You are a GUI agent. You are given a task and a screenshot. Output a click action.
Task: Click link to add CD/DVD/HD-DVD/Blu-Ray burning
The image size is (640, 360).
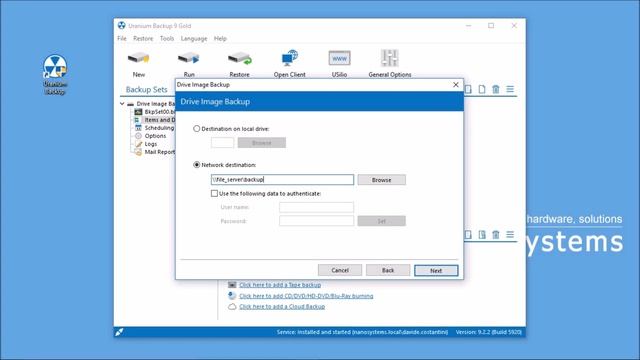(x=306, y=296)
